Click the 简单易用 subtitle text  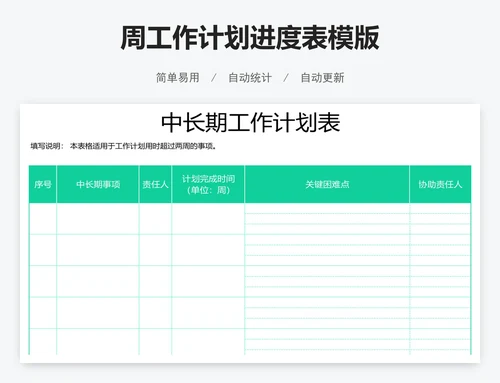click(178, 78)
